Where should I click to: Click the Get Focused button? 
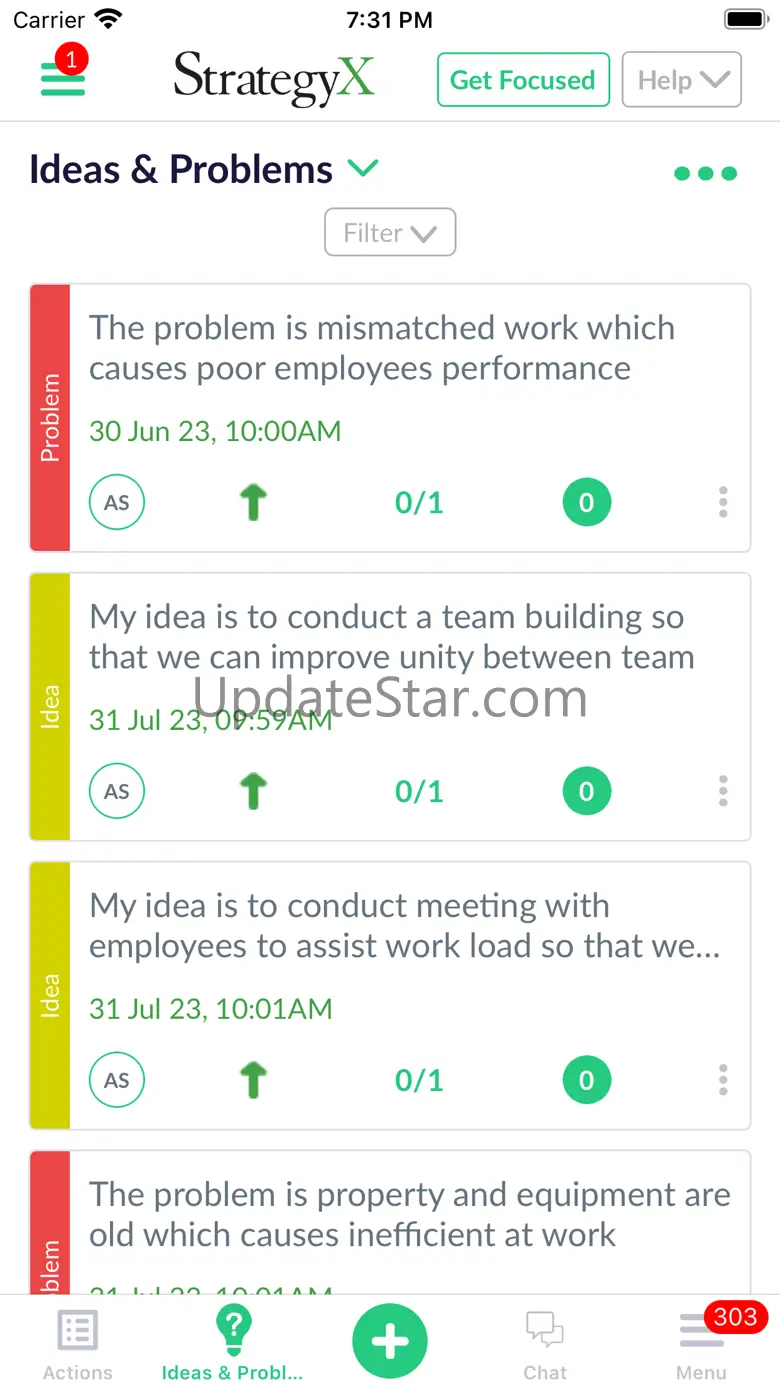coord(523,80)
